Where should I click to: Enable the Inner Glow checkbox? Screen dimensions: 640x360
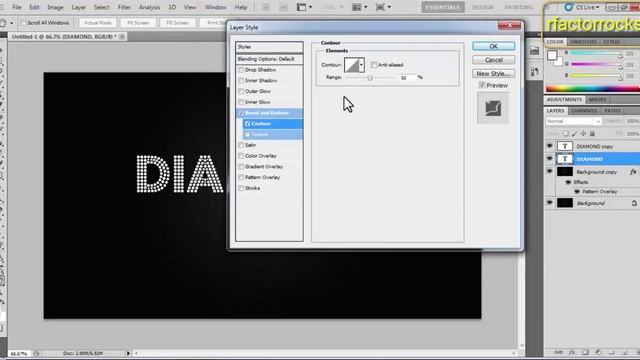click(x=241, y=102)
